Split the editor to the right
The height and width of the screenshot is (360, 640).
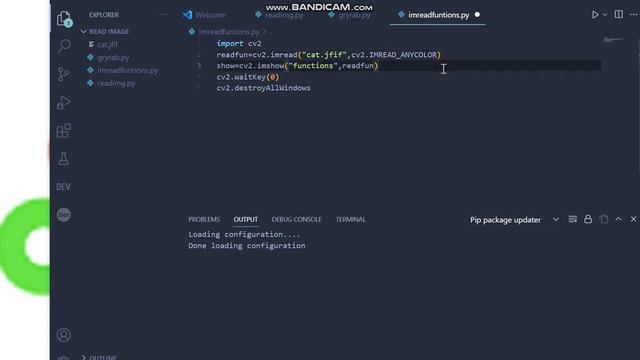619,14
